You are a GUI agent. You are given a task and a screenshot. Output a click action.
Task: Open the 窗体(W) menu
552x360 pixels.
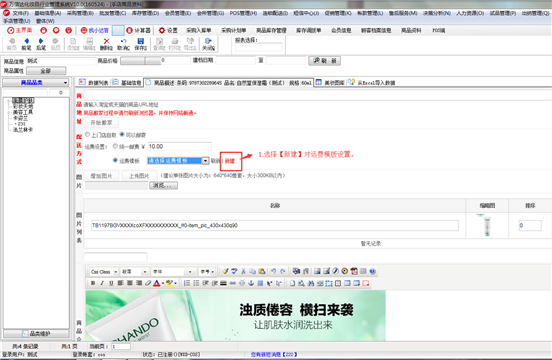click(x=45, y=21)
